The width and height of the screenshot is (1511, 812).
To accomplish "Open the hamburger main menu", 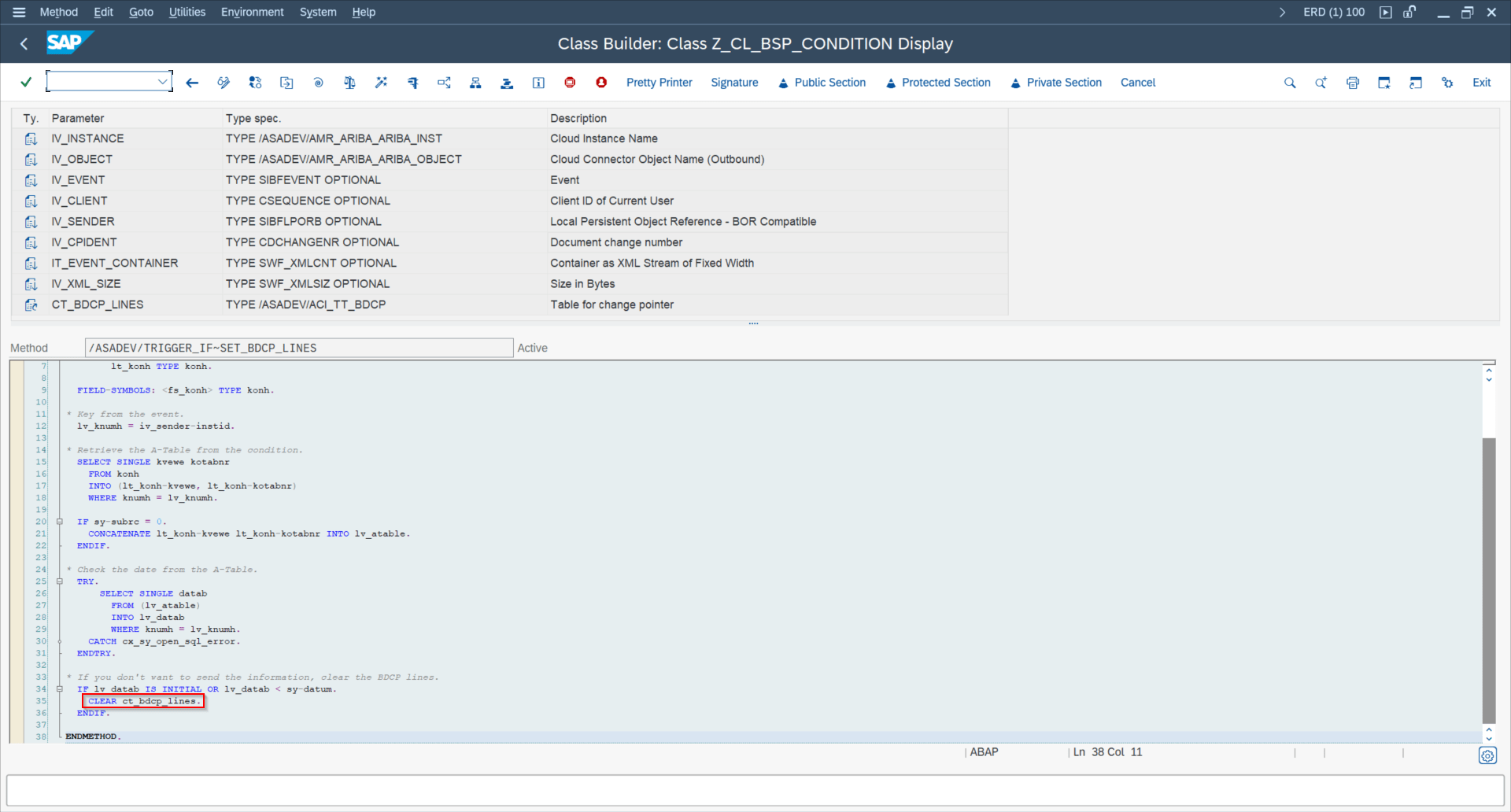I will point(20,12).
